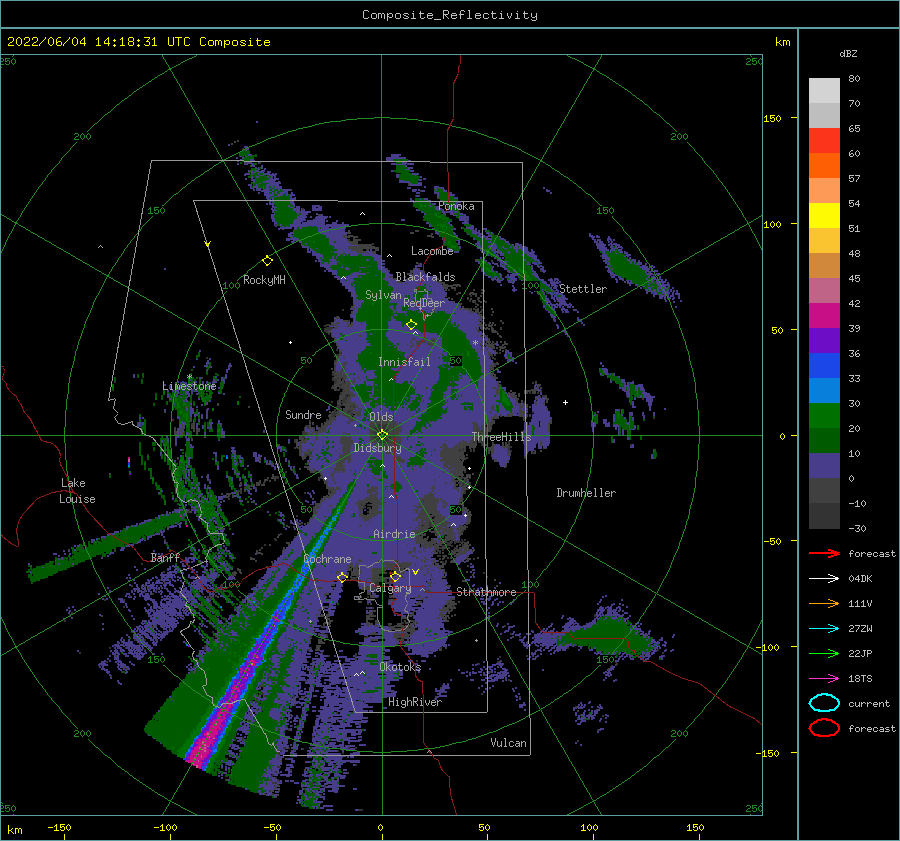This screenshot has height=841, width=900.
Task: Click the RedDeer city label
Action: point(424,303)
